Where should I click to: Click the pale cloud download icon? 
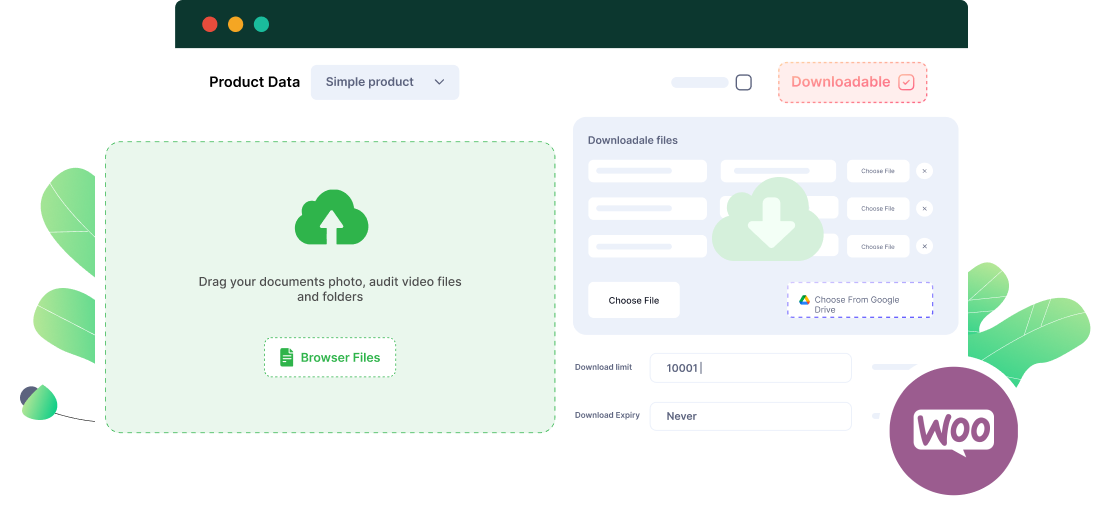tap(767, 219)
